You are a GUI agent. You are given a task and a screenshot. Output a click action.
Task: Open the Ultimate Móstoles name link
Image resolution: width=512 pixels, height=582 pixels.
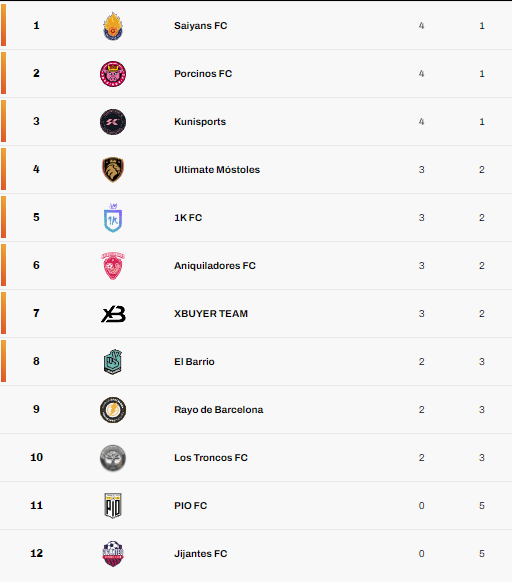tap(217, 170)
